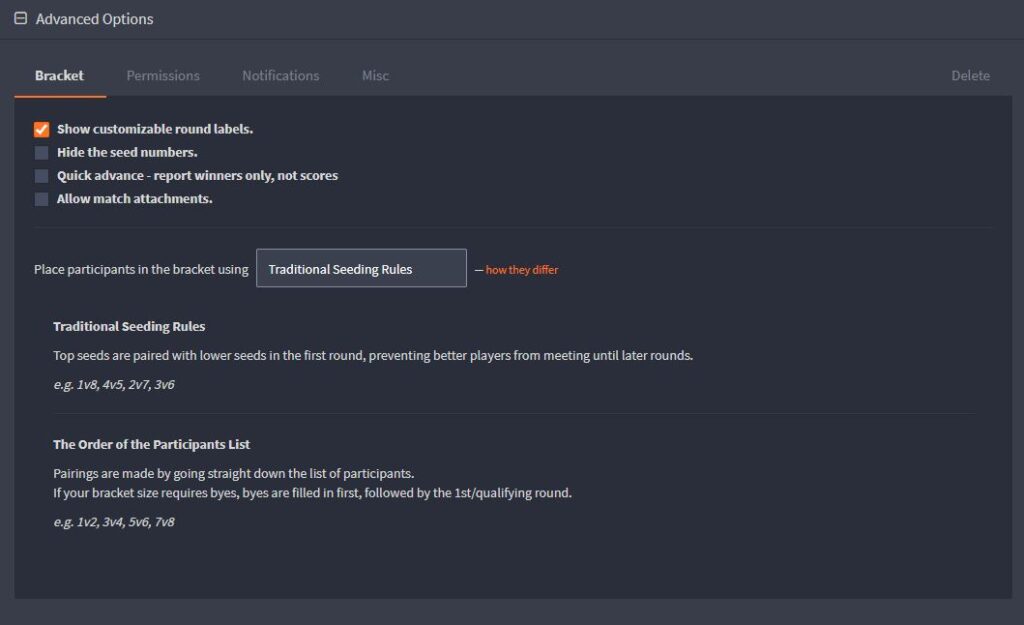Check the Allow match attachments box
This screenshot has height=625, width=1024.
[42, 199]
